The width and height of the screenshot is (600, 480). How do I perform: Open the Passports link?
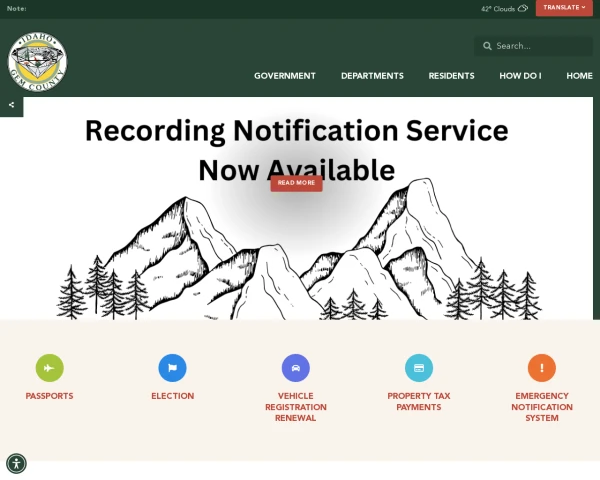click(x=49, y=396)
